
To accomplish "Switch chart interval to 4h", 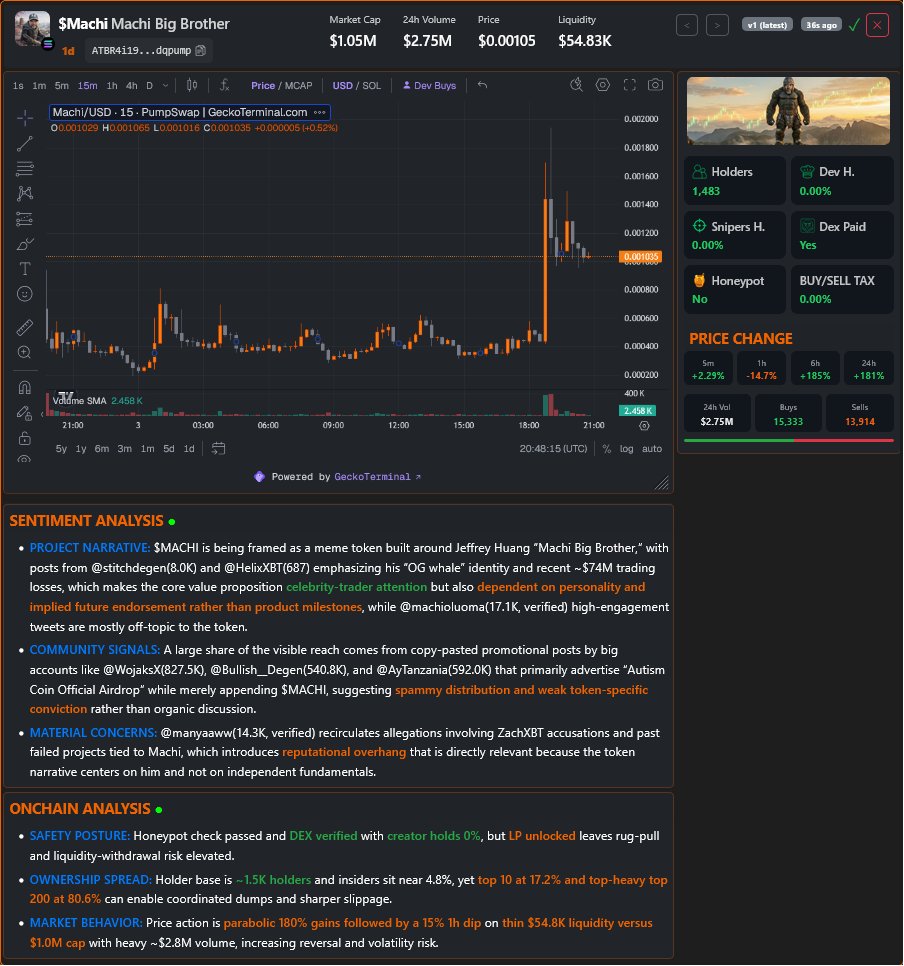I will coord(131,86).
